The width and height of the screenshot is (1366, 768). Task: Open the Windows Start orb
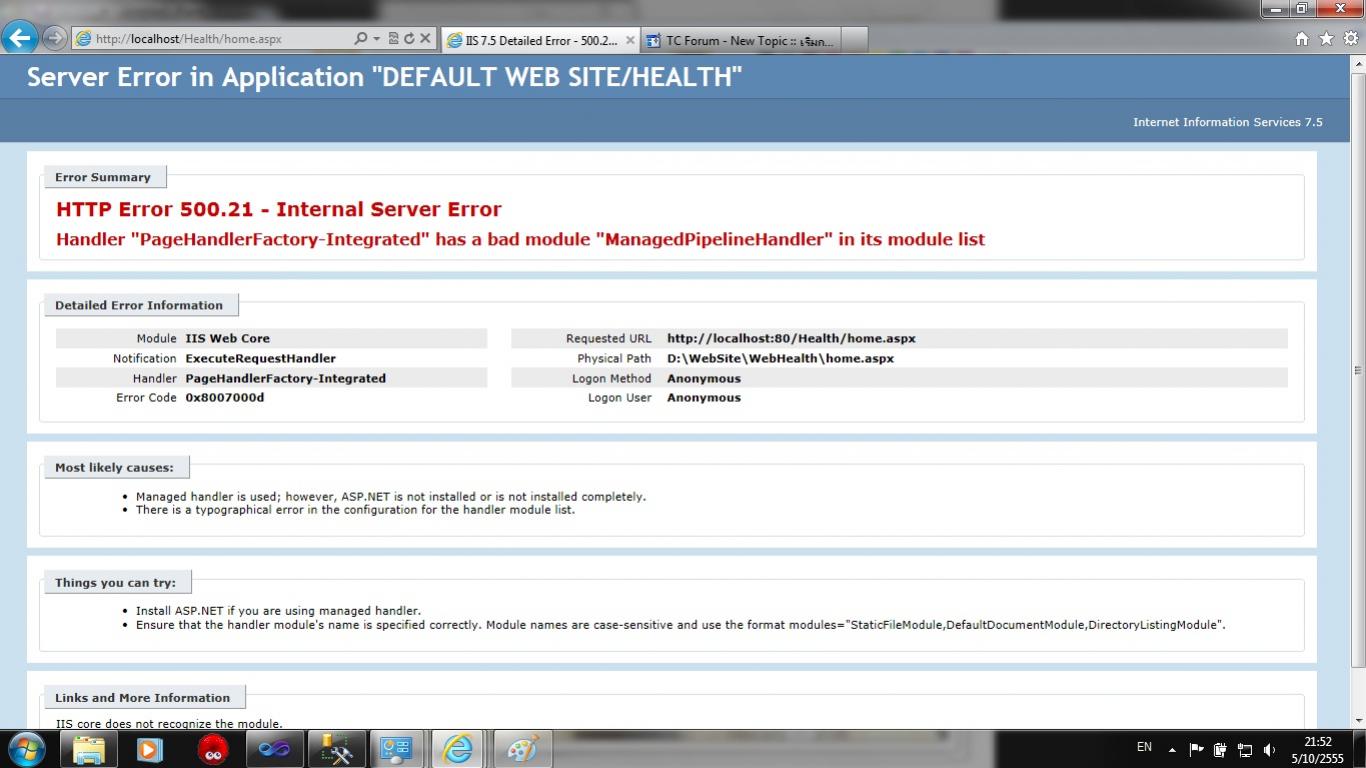point(26,748)
